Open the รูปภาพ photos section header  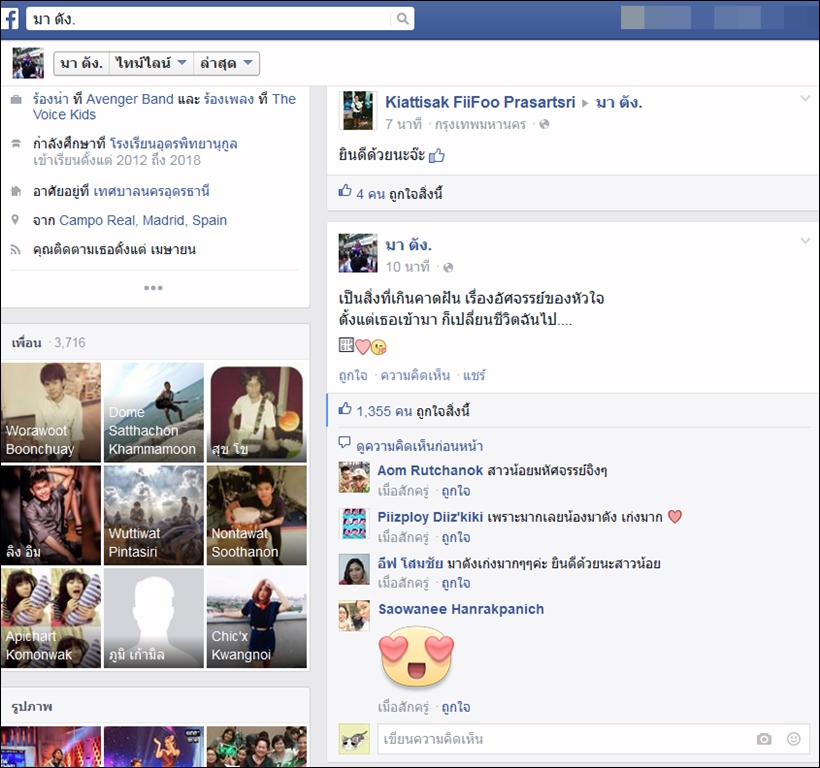(x=32, y=707)
